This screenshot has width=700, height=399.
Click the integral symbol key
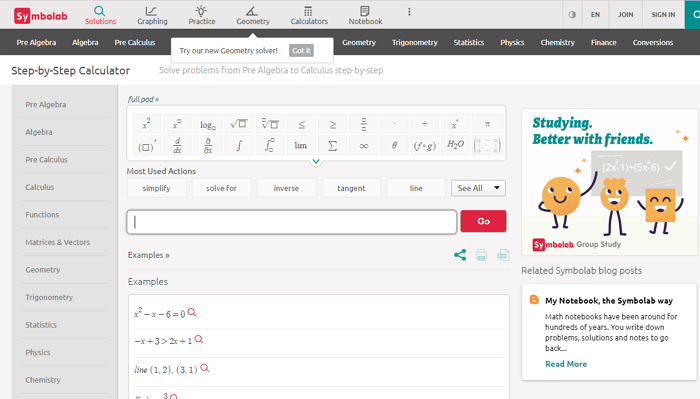(239, 145)
